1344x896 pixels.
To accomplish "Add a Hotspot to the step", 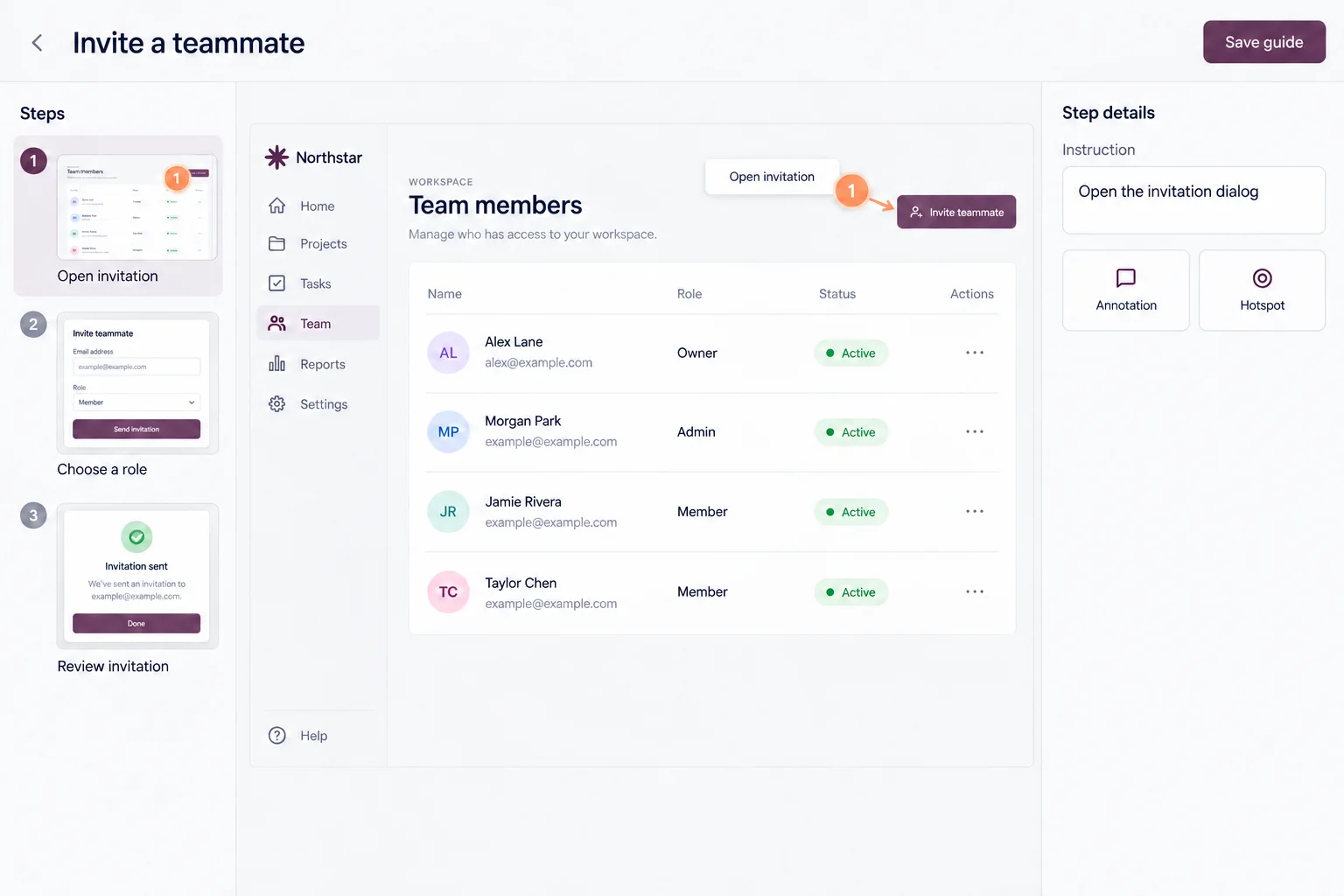I will (x=1262, y=290).
